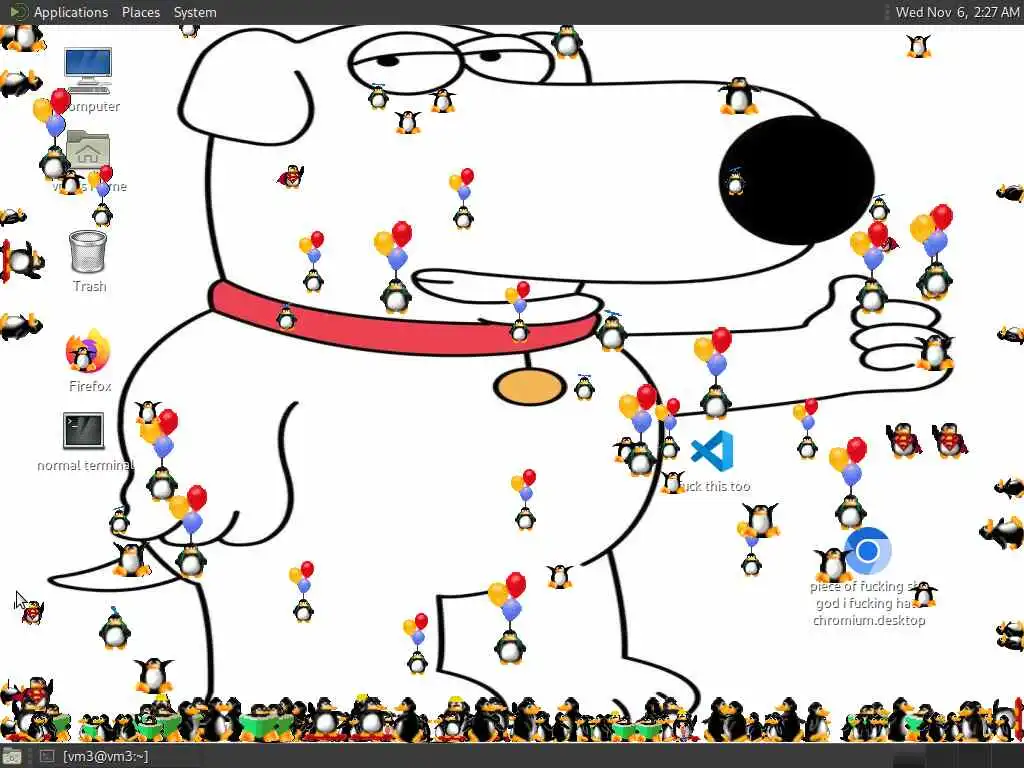Screen dimensions: 1024x768
Task: Open the Applications menu
Action: [x=71, y=12]
